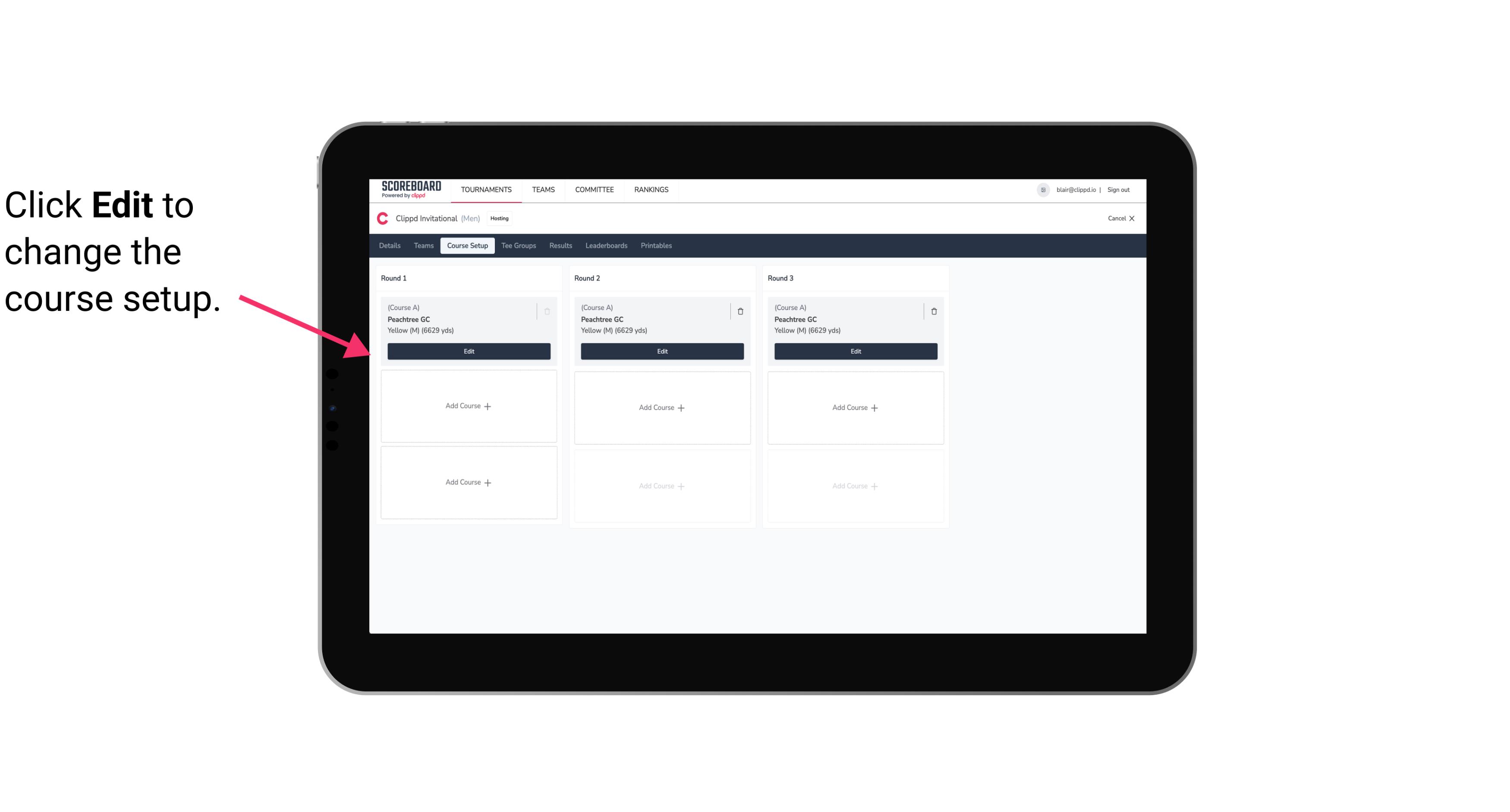Viewport: 1510px width, 812px height.
Task: Click delete icon for Round 1 course
Action: (x=547, y=310)
